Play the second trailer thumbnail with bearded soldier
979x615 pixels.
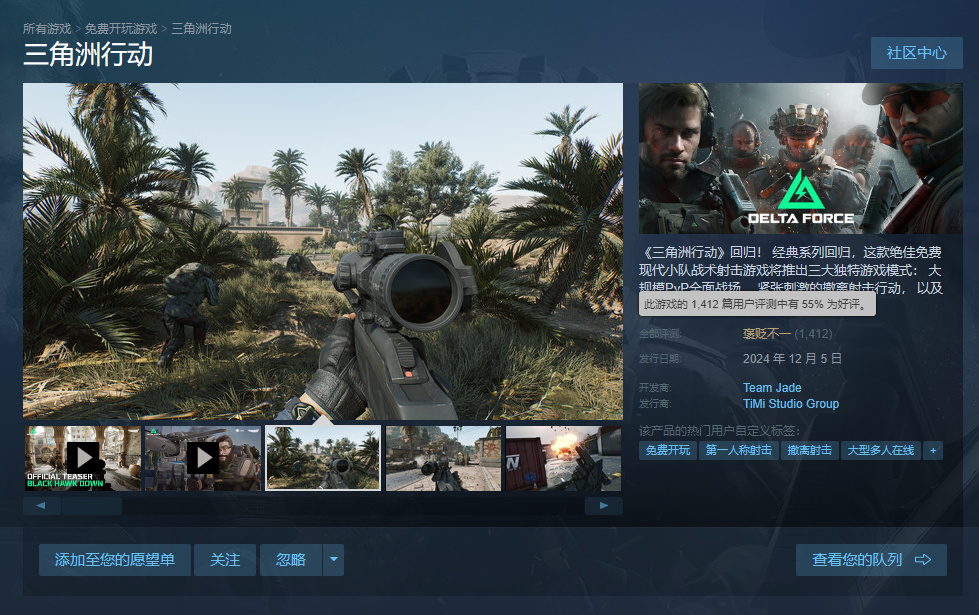(x=203, y=458)
